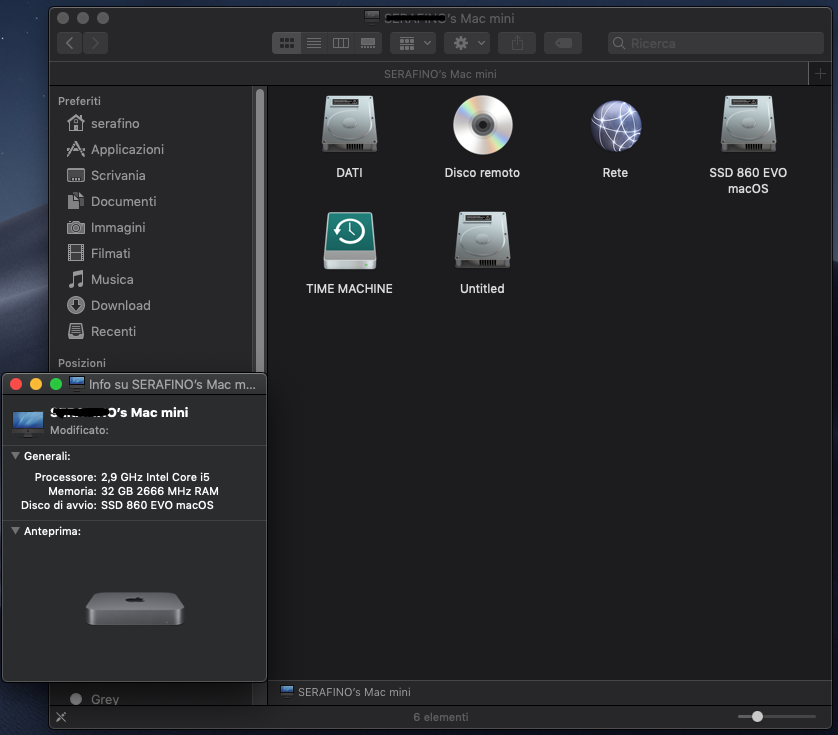Click the music note icon beside Musica

pyautogui.click(x=75, y=279)
